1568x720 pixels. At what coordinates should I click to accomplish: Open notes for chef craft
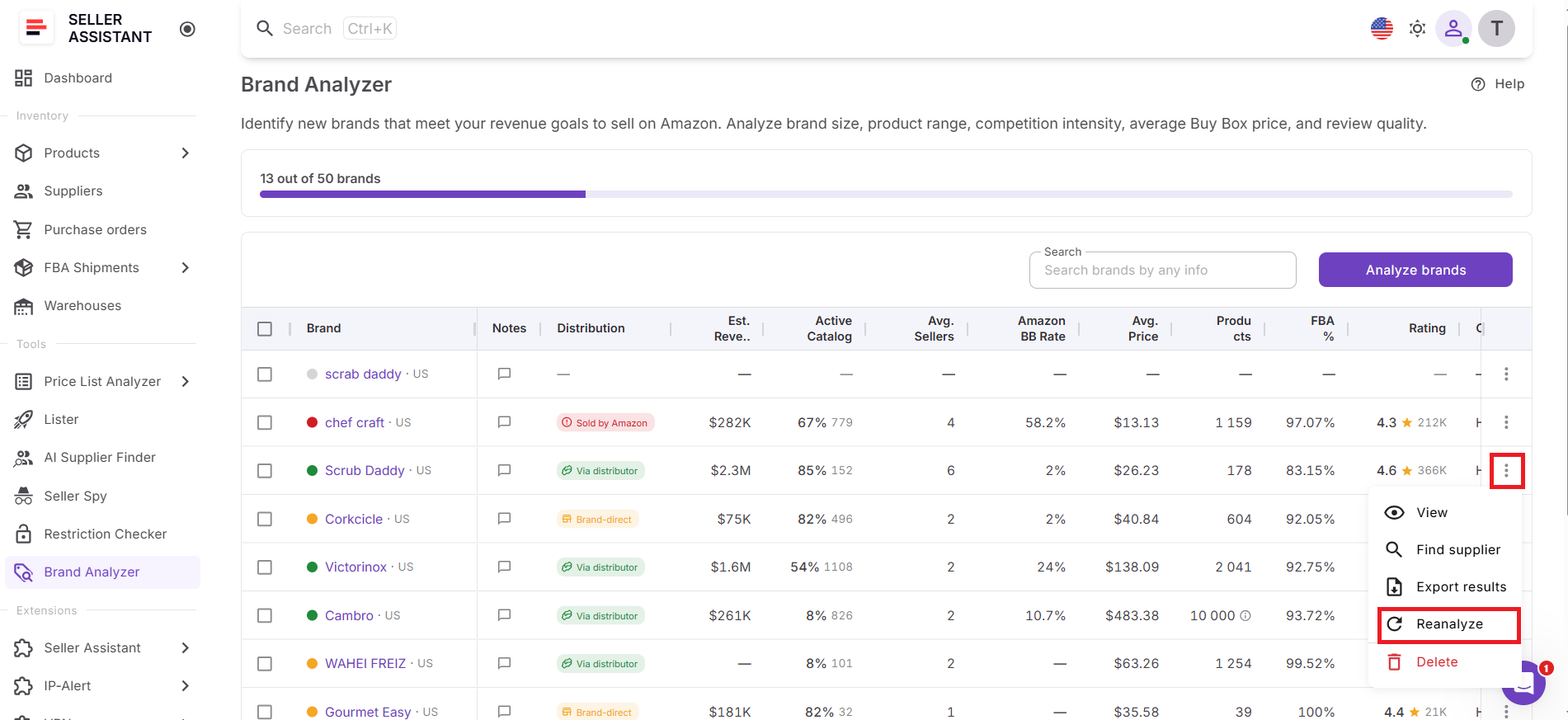click(505, 422)
